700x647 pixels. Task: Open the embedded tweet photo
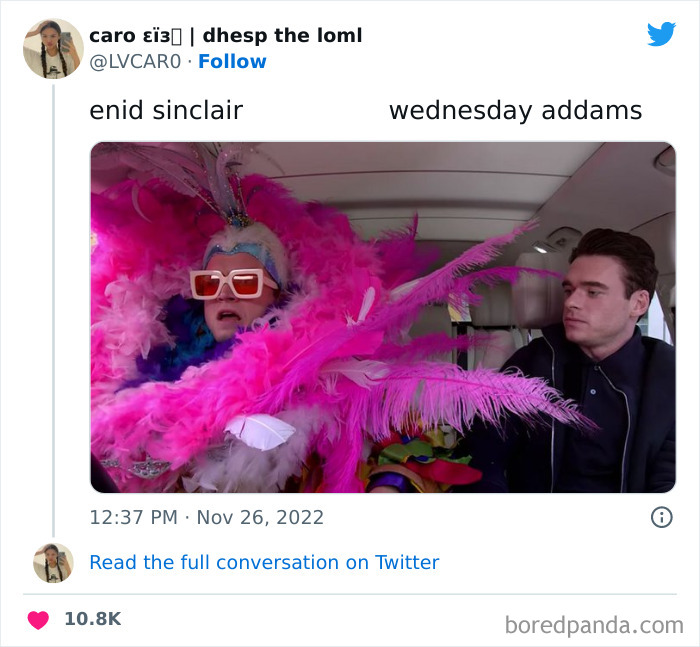383,317
